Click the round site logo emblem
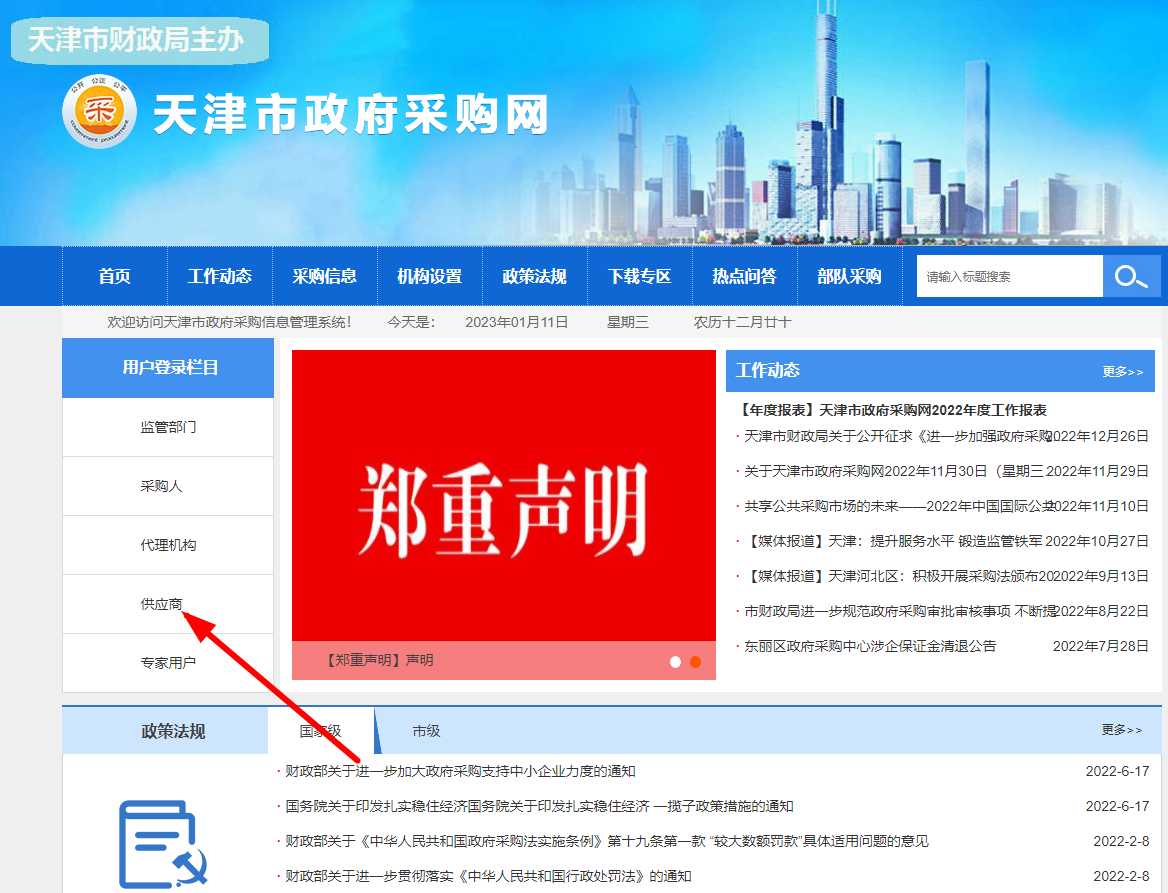The width and height of the screenshot is (1168, 893). 98,111
